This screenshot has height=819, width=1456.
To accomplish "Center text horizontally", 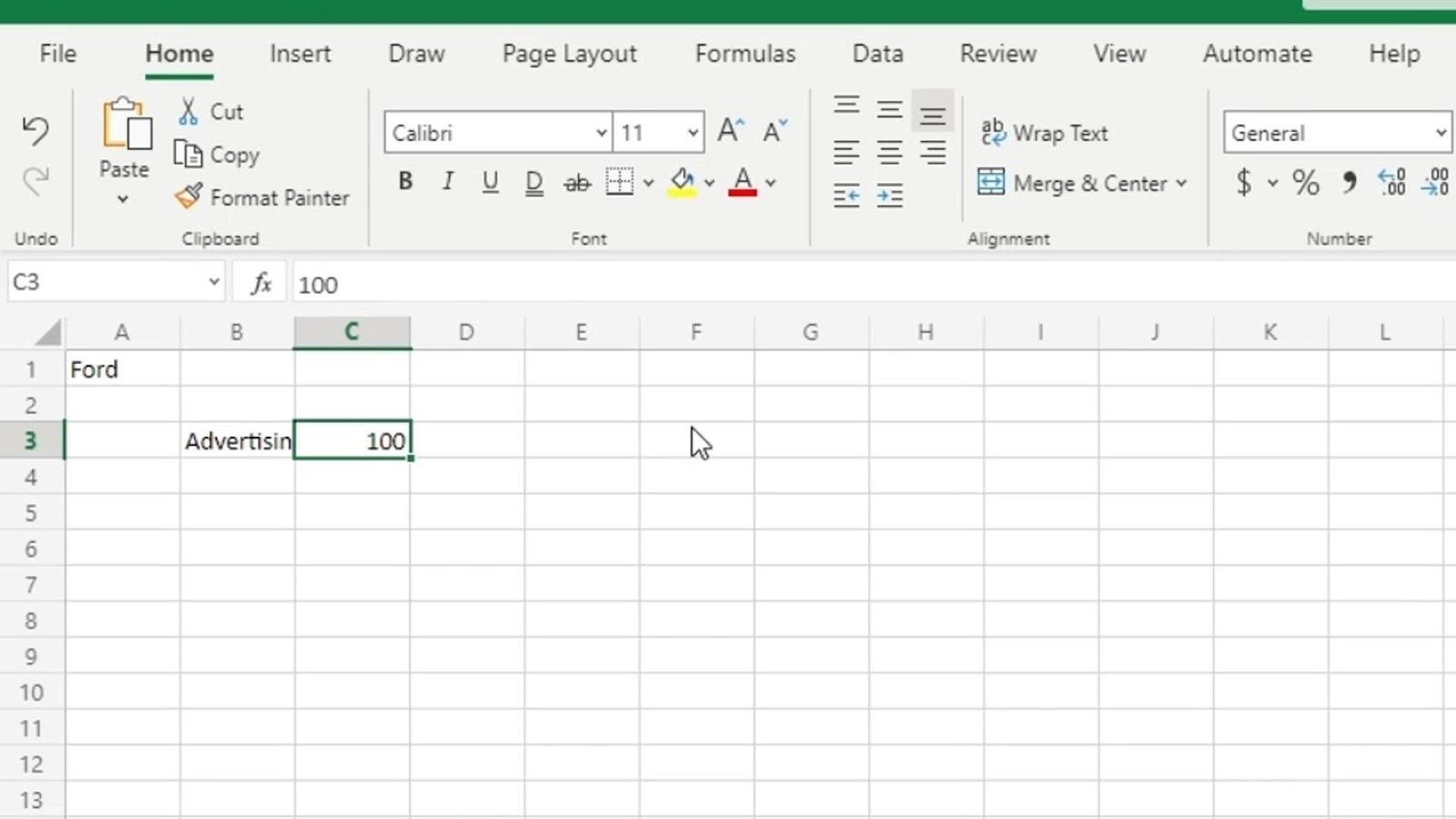I will (890, 152).
